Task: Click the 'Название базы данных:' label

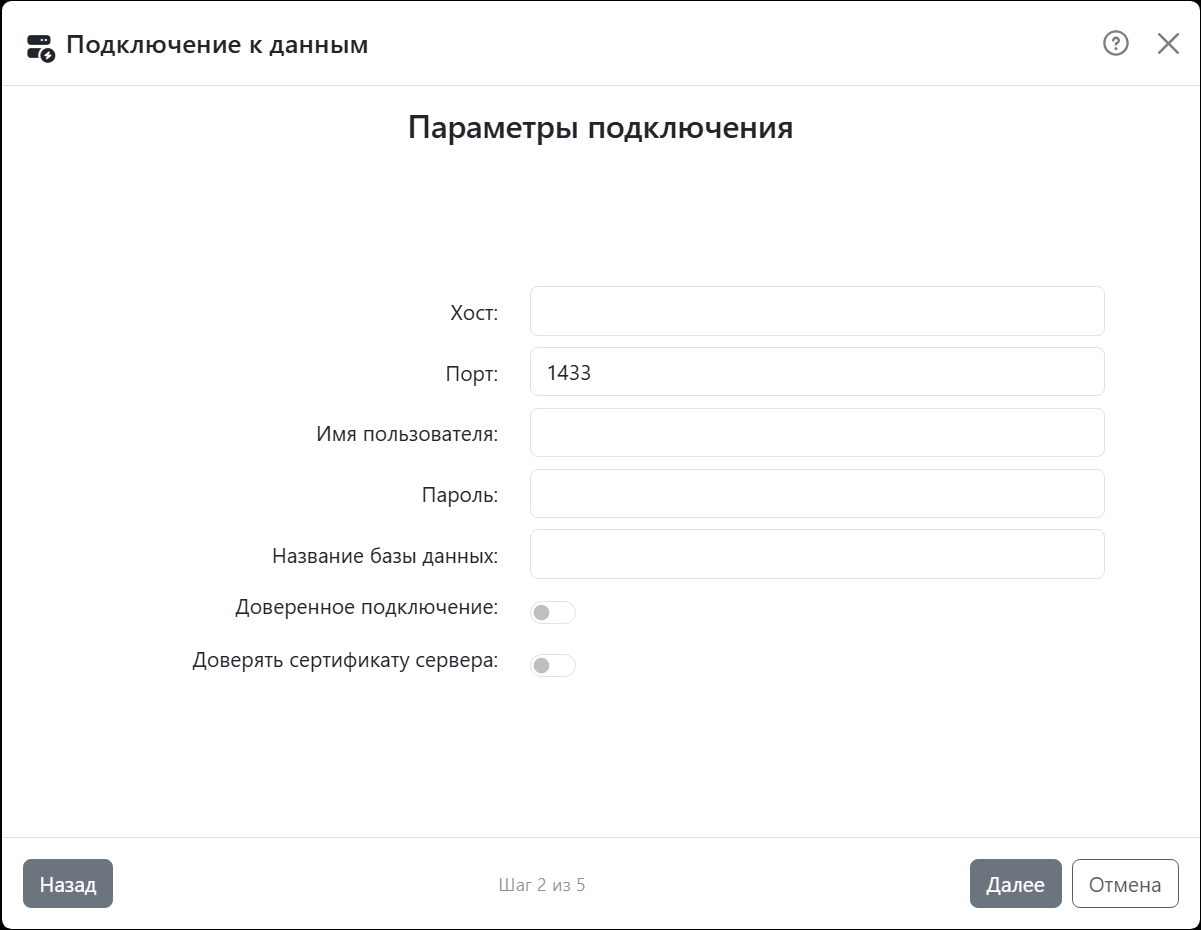Action: 385,556
